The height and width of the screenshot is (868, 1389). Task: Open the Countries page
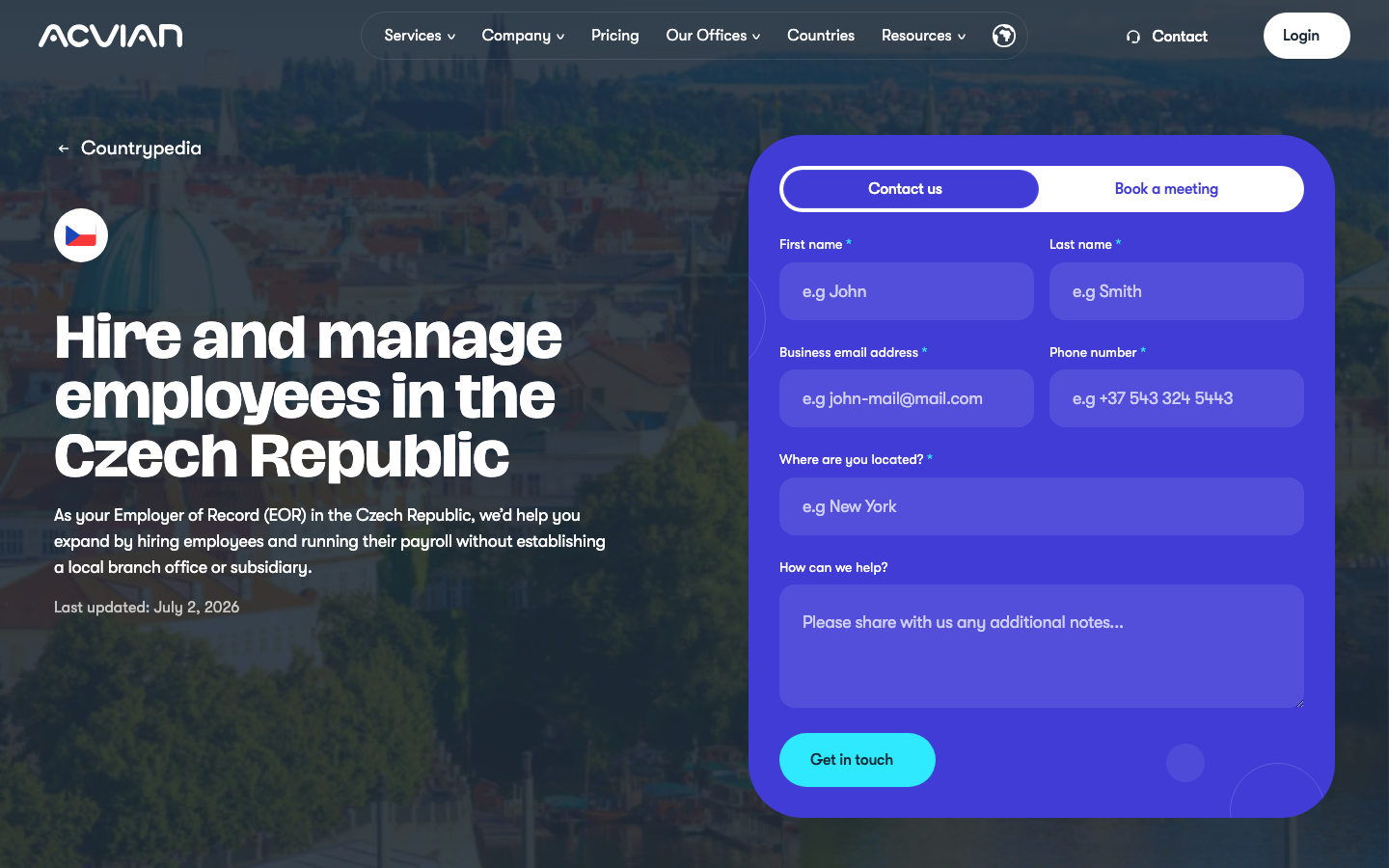[821, 36]
